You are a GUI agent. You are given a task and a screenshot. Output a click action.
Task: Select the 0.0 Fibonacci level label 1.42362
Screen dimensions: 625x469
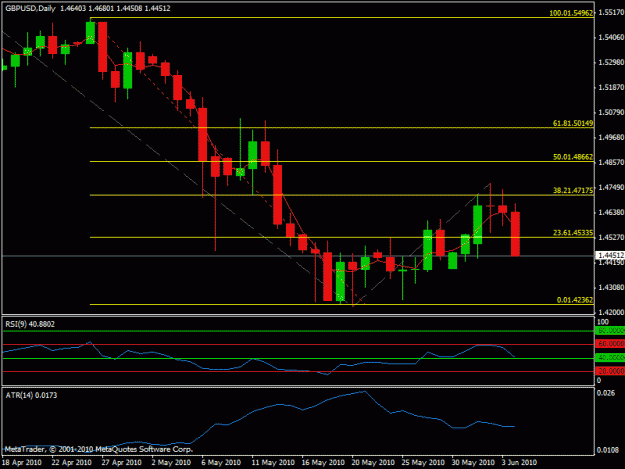pos(575,300)
